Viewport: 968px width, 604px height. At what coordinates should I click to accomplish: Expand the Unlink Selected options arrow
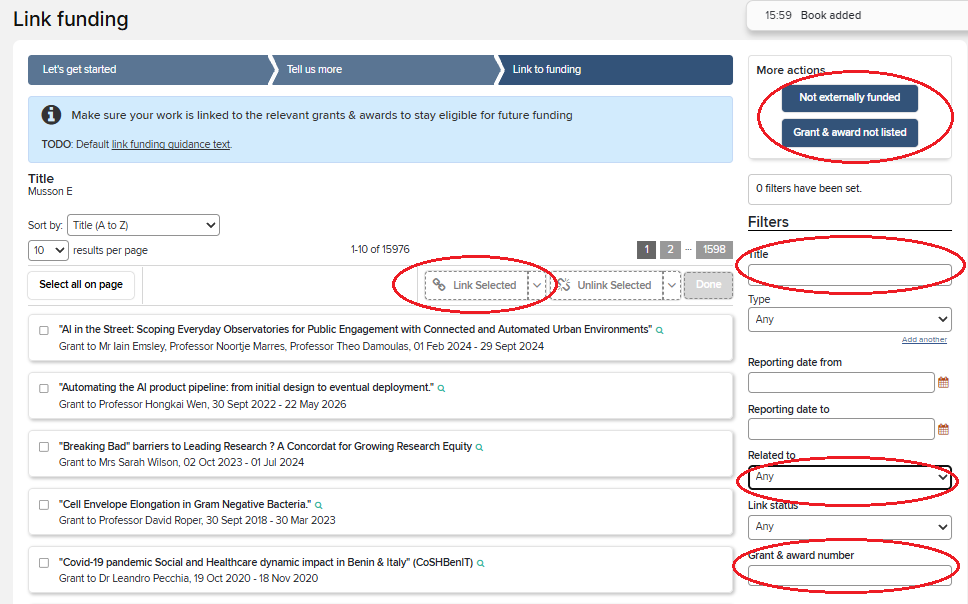[672, 285]
